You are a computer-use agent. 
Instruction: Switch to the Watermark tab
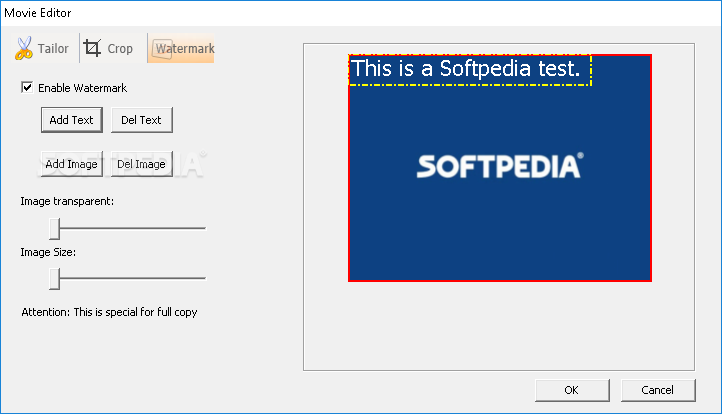182,48
